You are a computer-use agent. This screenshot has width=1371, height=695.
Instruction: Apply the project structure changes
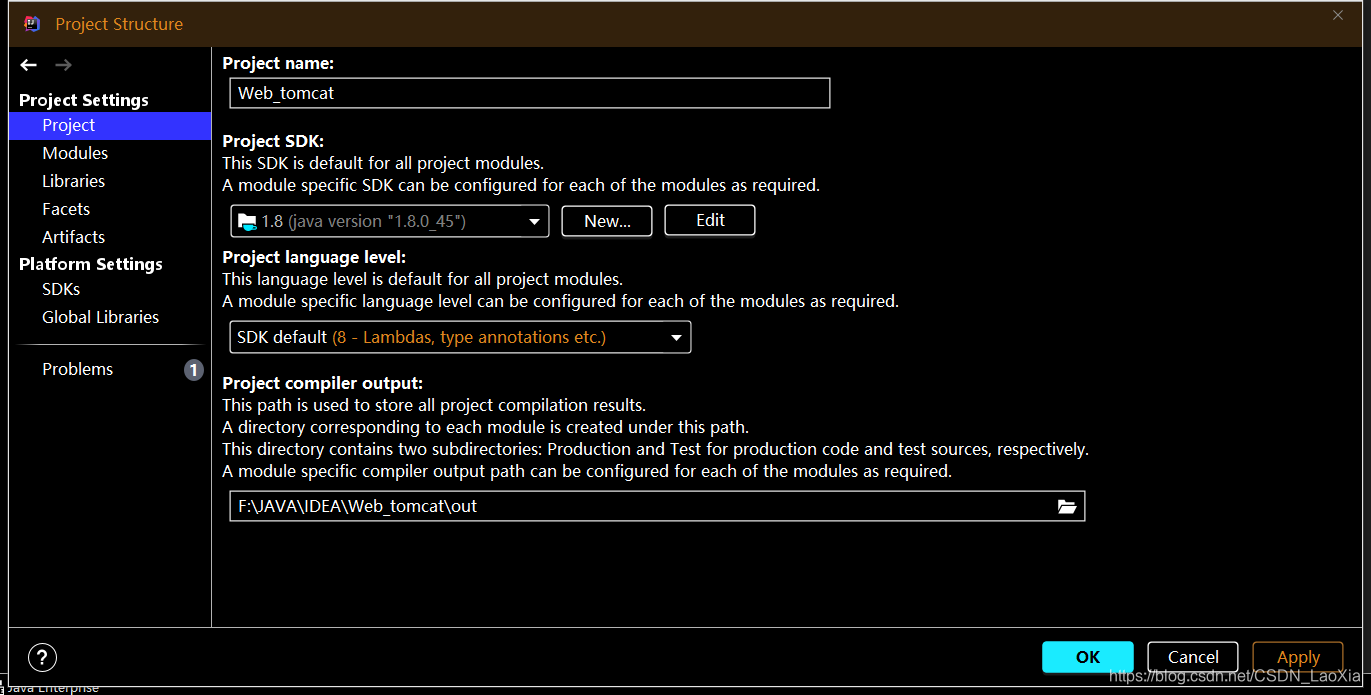[x=1297, y=657]
